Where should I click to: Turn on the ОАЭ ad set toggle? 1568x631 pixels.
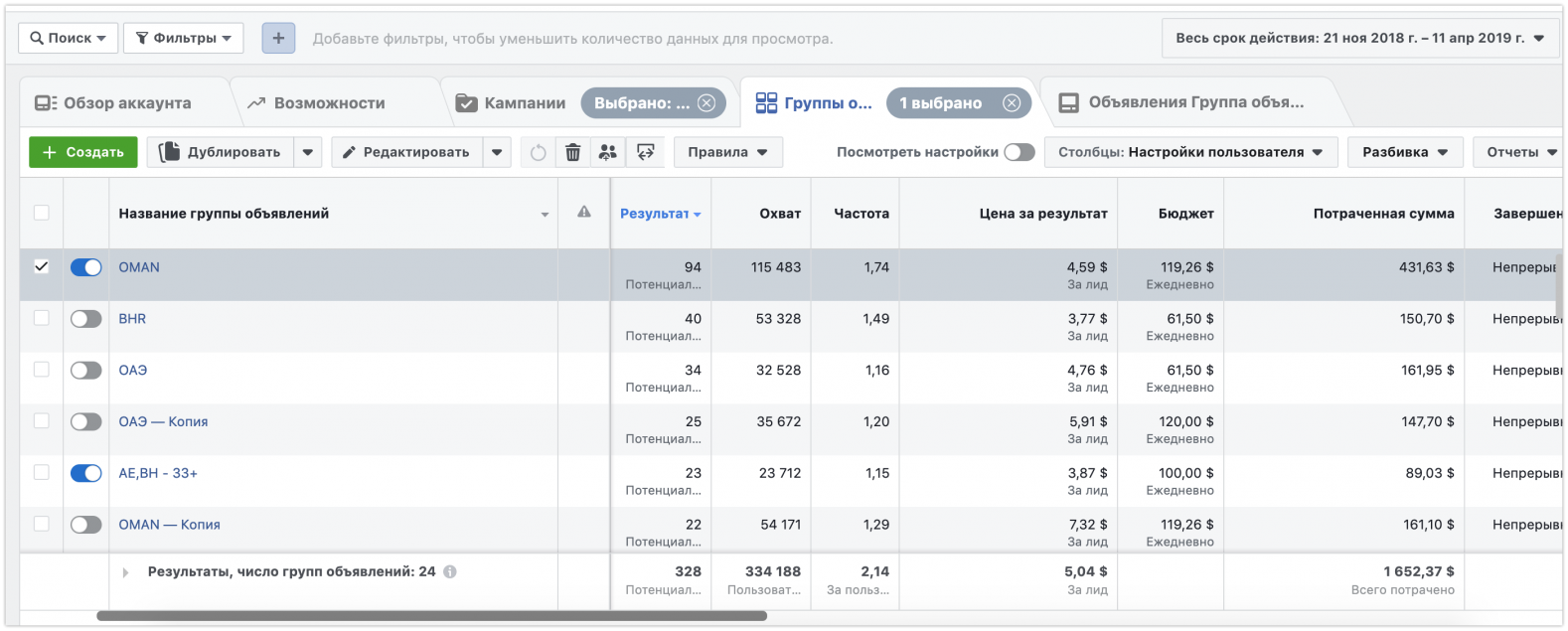(x=86, y=371)
